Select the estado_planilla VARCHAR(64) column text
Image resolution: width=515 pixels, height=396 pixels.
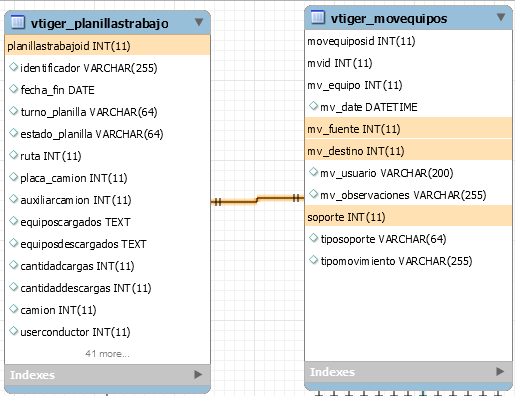coord(92,134)
